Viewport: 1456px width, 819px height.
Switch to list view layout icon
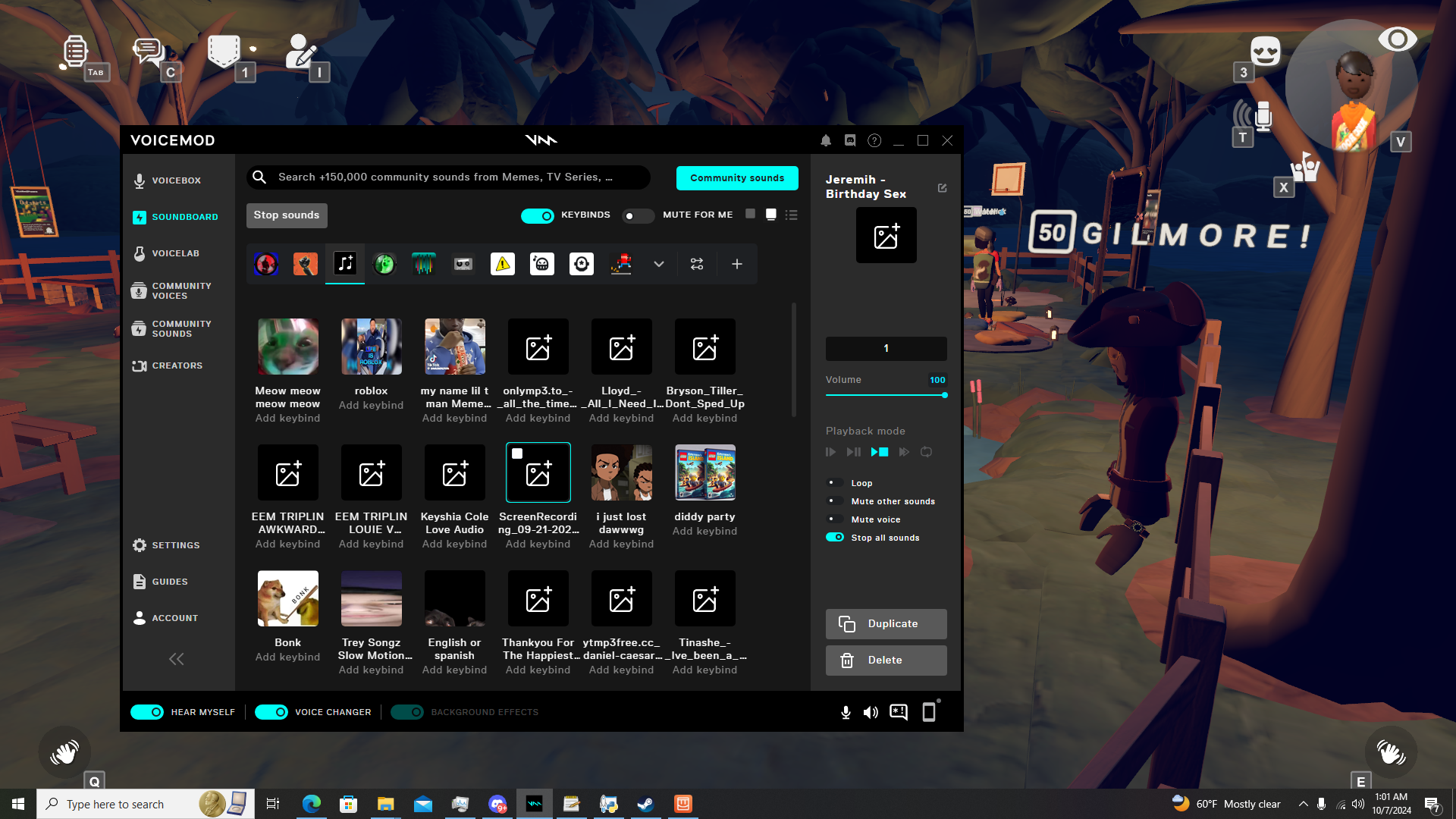[791, 215]
